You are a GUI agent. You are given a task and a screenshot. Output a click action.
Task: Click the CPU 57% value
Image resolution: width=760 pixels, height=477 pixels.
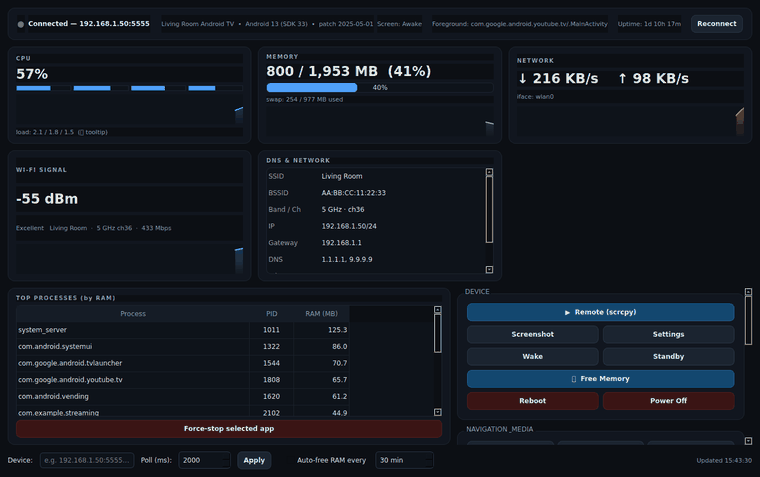32,74
